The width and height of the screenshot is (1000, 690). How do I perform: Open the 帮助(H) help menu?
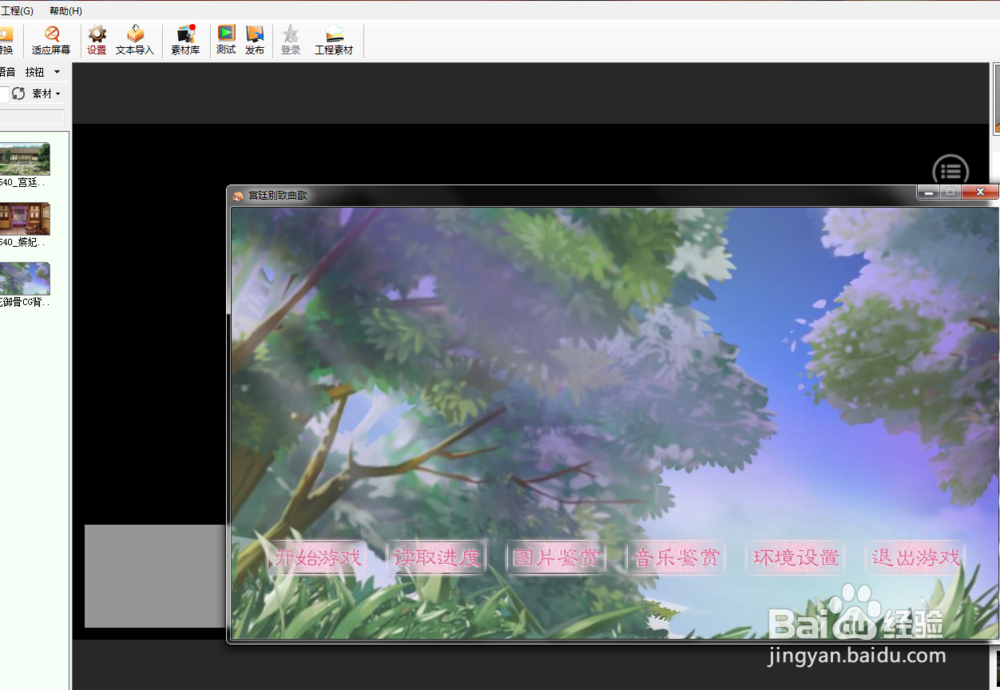click(66, 11)
